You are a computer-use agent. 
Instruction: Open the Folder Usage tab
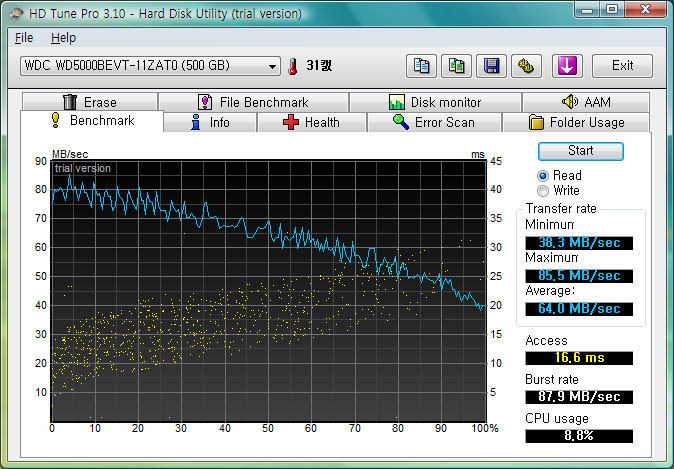click(574, 122)
